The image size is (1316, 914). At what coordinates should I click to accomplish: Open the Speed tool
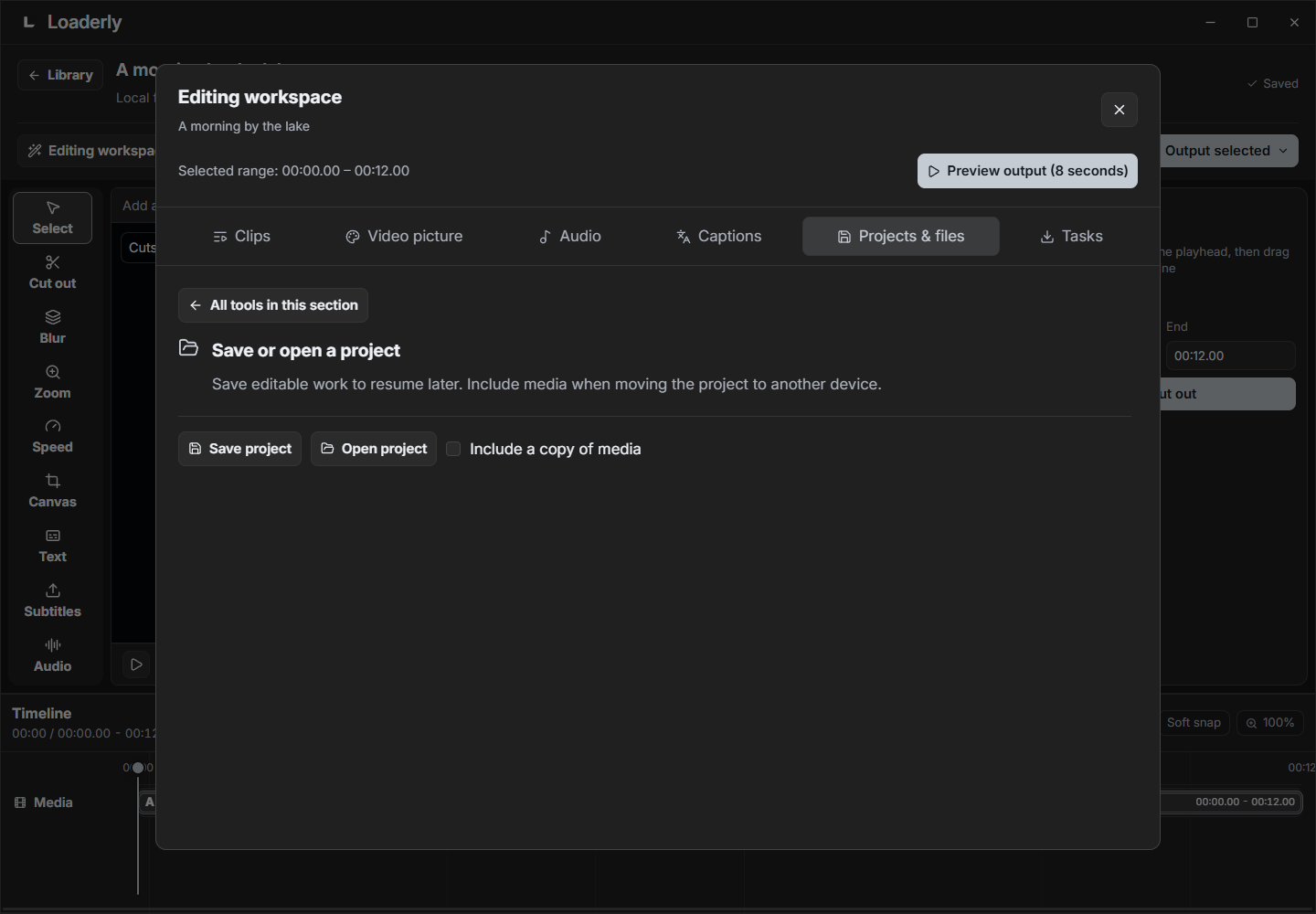[52, 436]
